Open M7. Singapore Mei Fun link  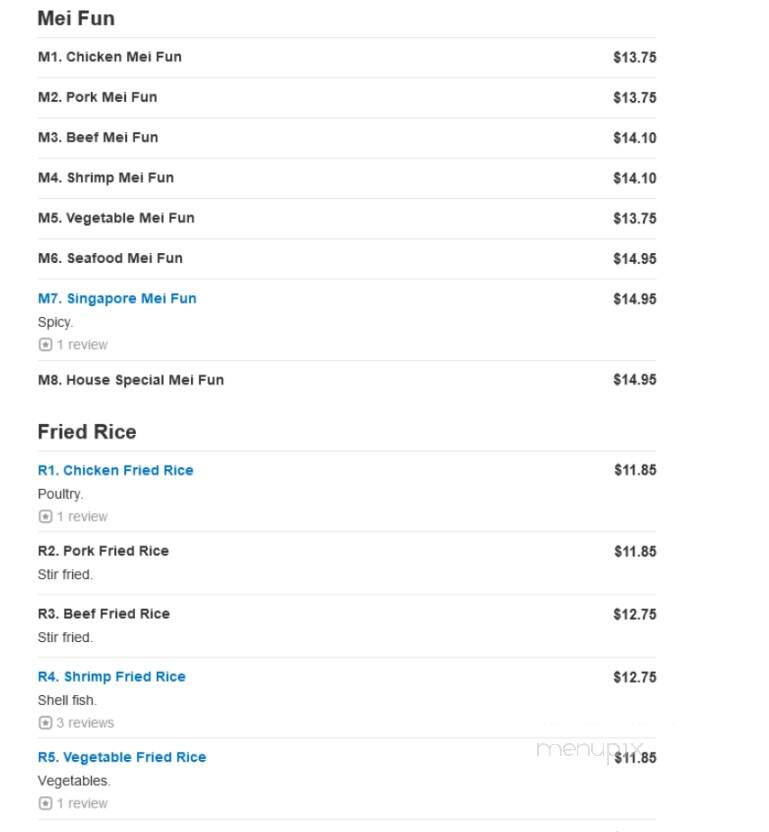click(x=117, y=299)
